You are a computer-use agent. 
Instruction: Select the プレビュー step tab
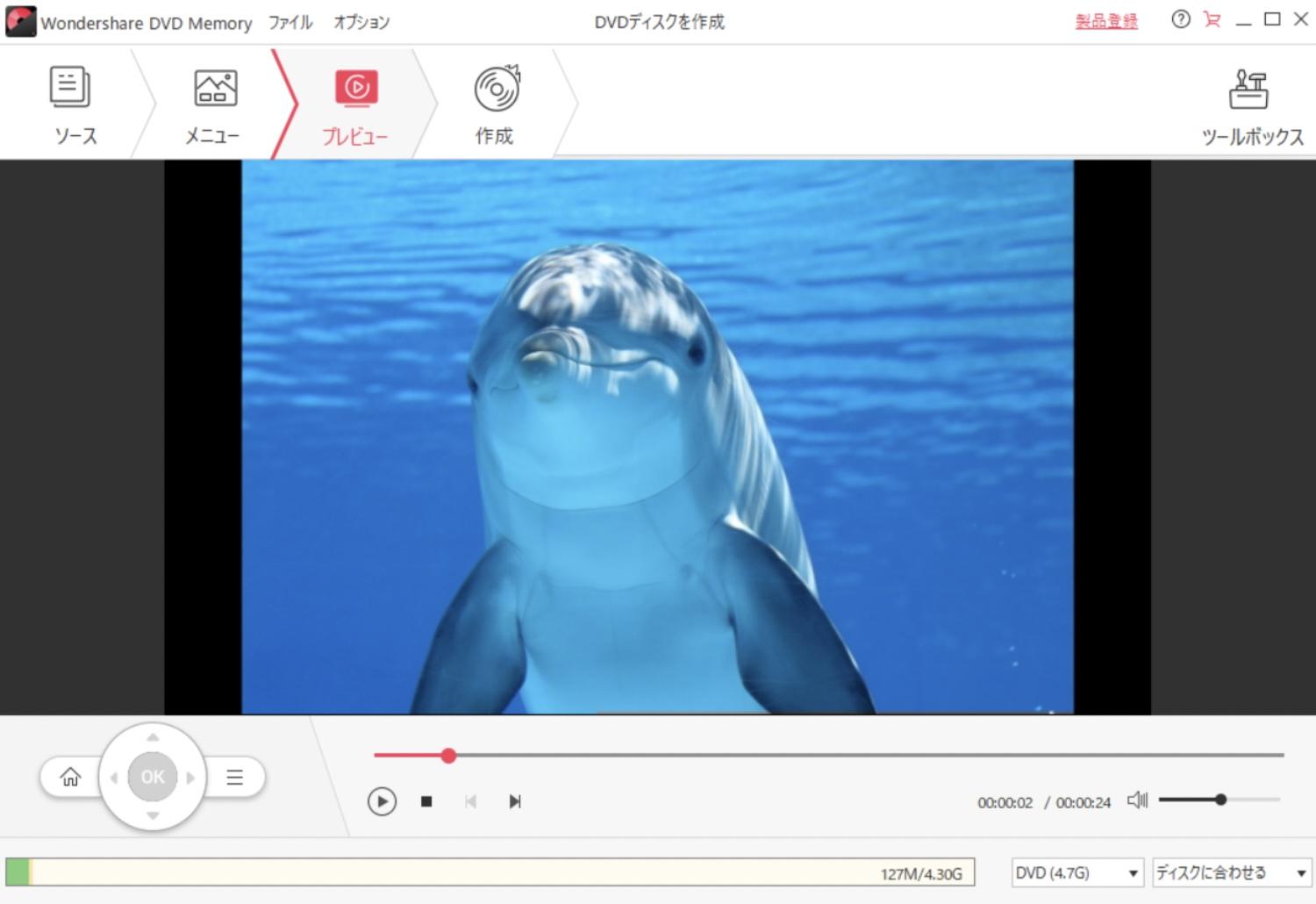(x=355, y=104)
